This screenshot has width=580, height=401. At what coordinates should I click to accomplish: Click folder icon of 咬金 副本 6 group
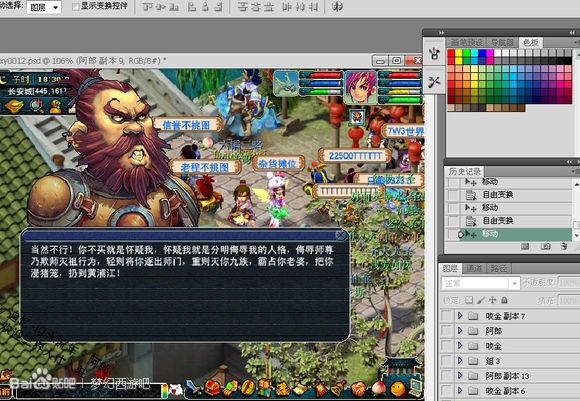point(473,391)
